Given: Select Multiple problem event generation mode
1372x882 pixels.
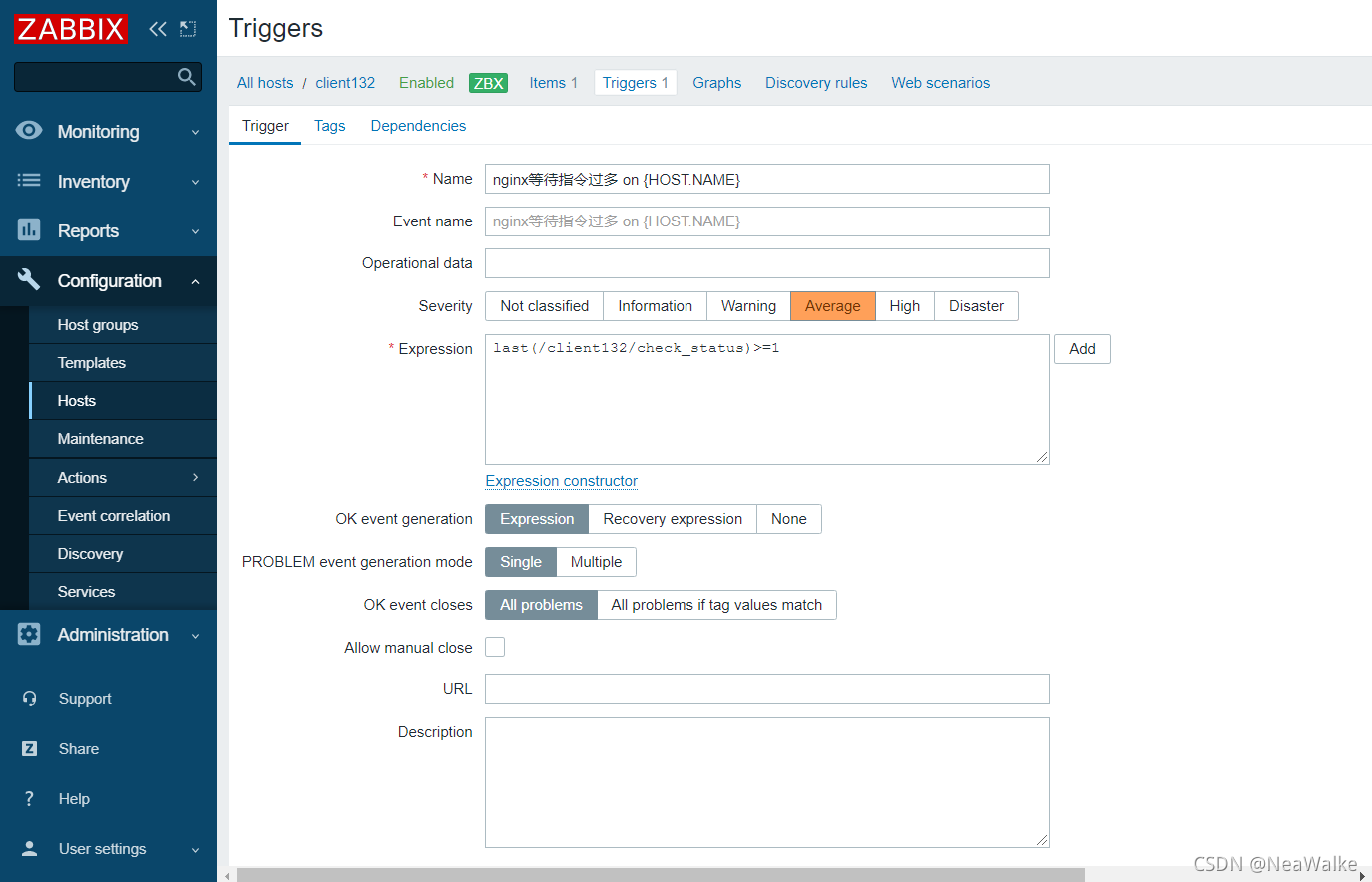Looking at the screenshot, I should coord(596,562).
